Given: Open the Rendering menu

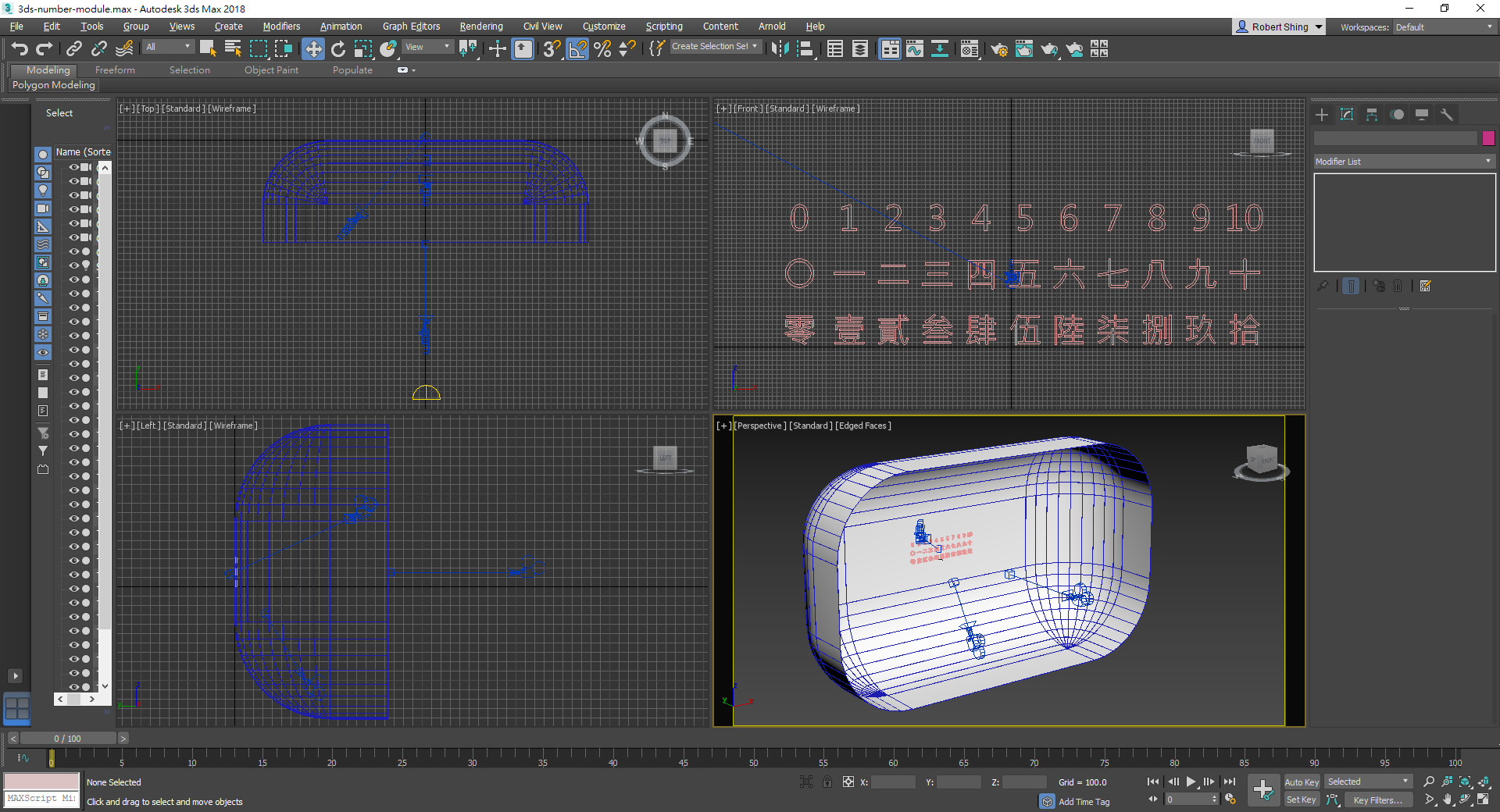Looking at the screenshot, I should (x=480, y=27).
